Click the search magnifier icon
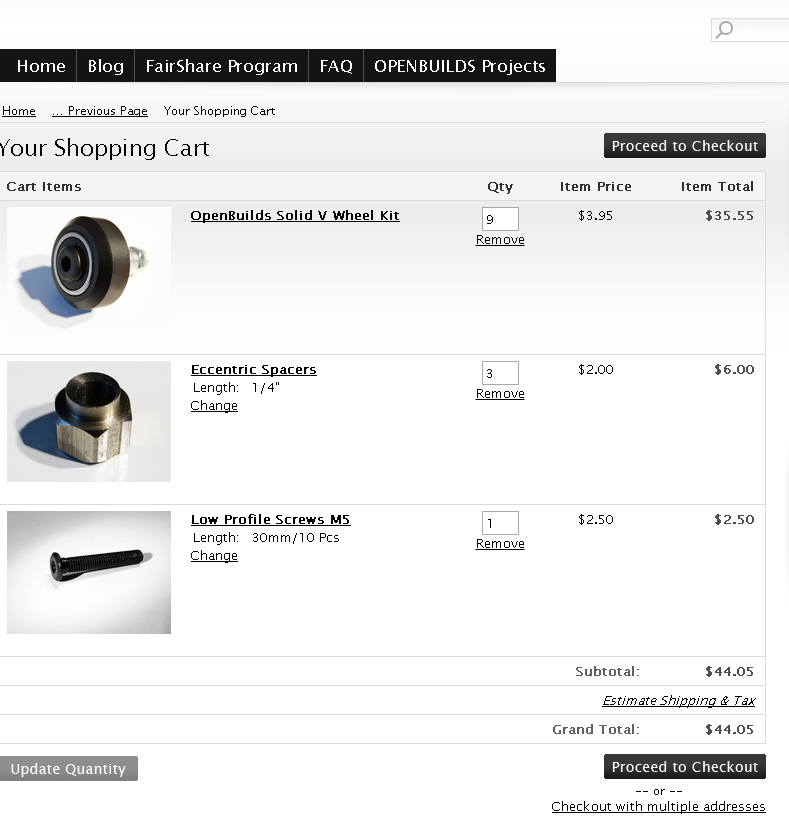The height and width of the screenshot is (820, 789). click(725, 30)
